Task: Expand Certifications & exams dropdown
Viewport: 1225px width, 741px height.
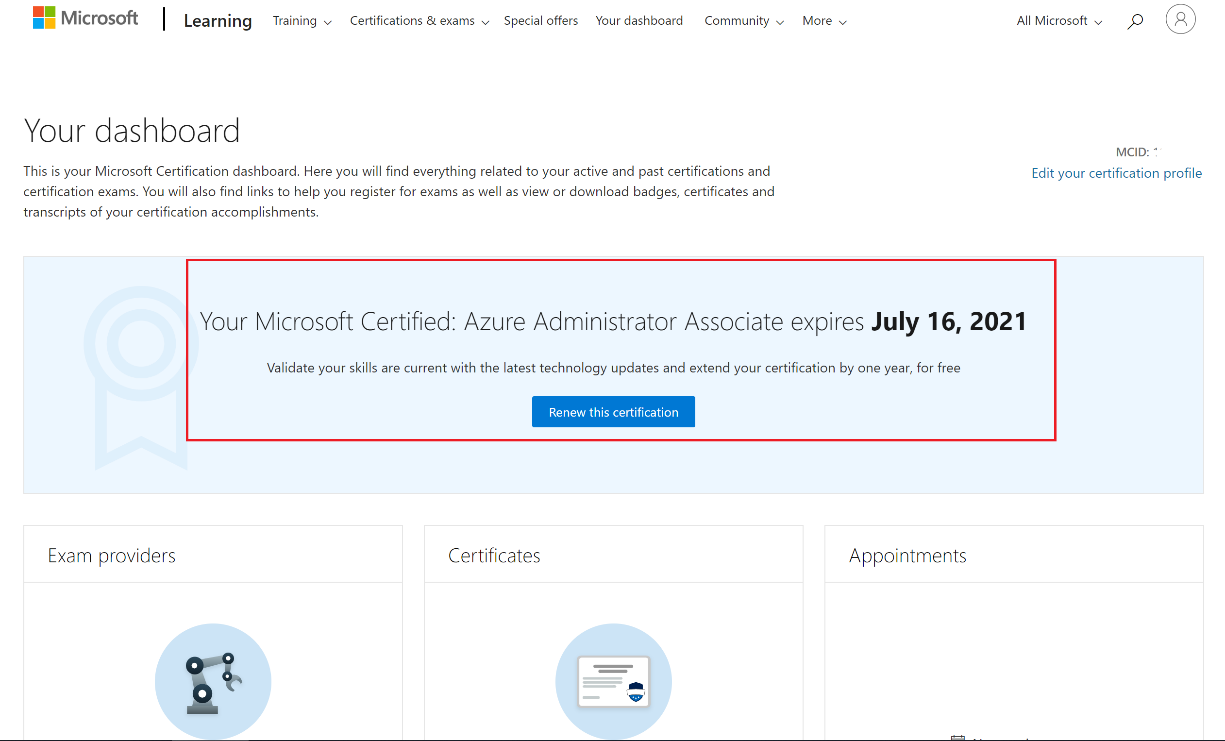Action: (420, 21)
